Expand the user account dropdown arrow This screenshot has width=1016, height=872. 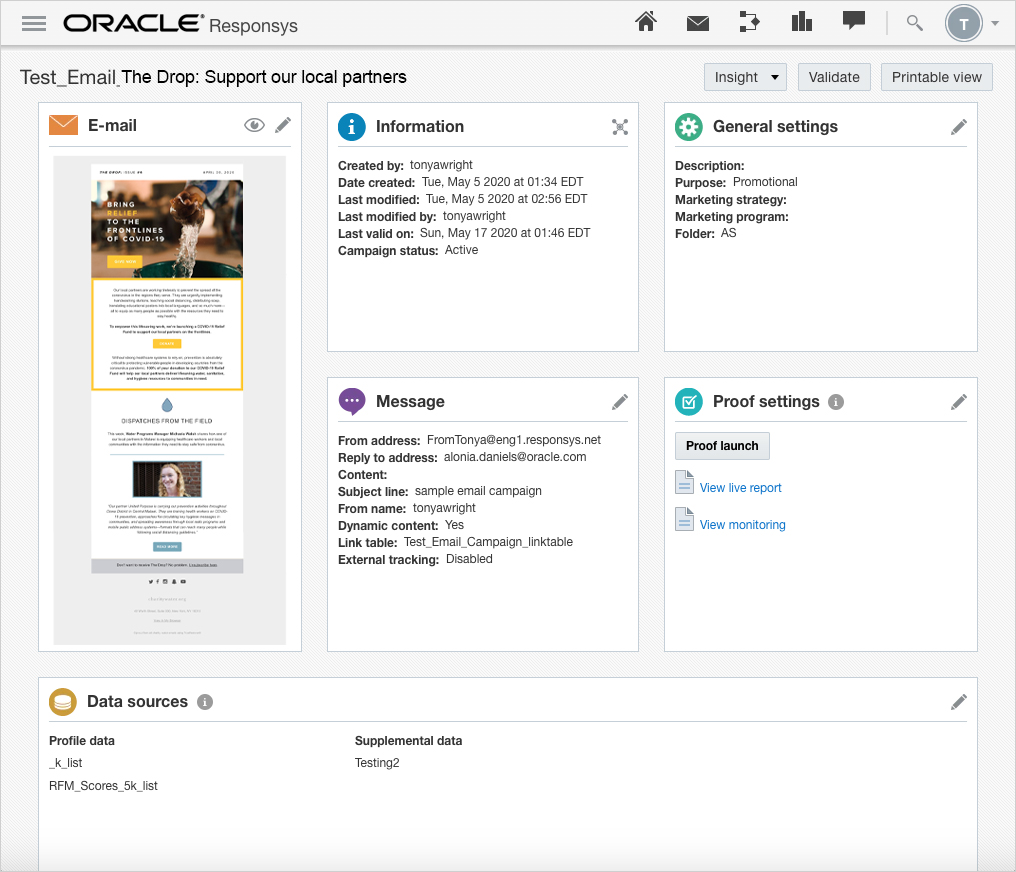pyautogui.click(x=995, y=23)
